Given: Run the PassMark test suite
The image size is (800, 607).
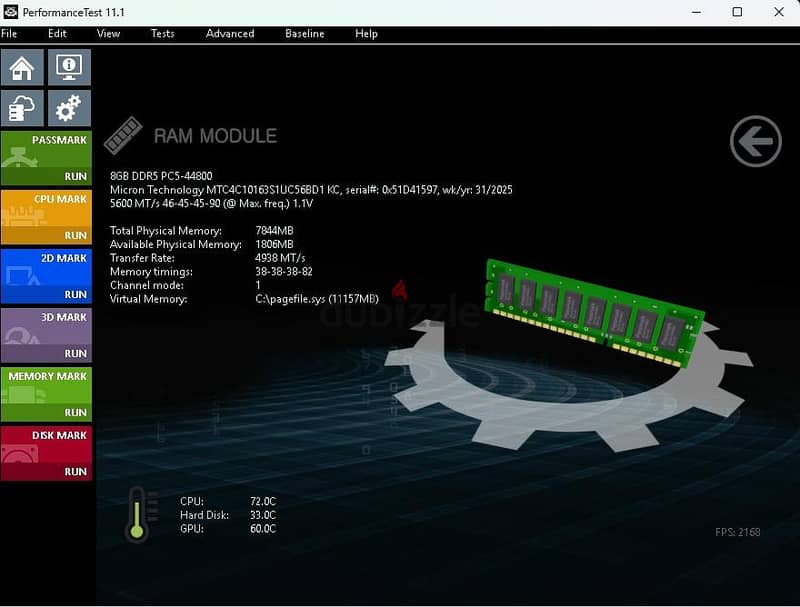Looking at the screenshot, I should click(76, 176).
